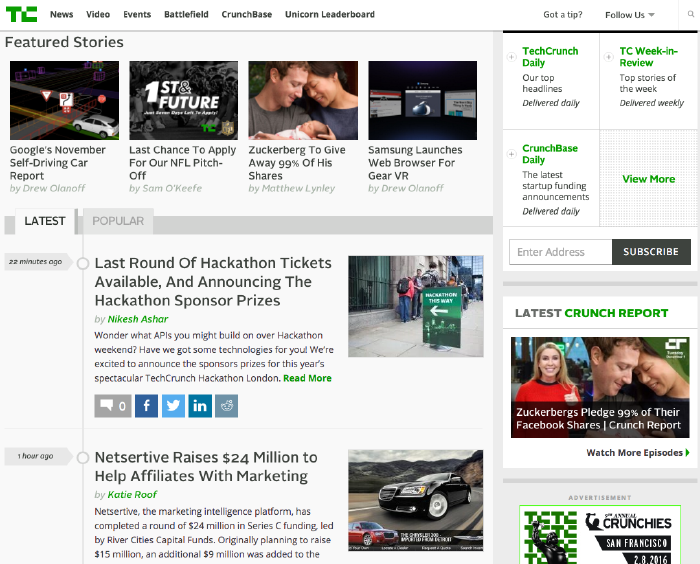Open Zuckerberg baby featured story thumbnail
700x564 pixels.
click(303, 100)
